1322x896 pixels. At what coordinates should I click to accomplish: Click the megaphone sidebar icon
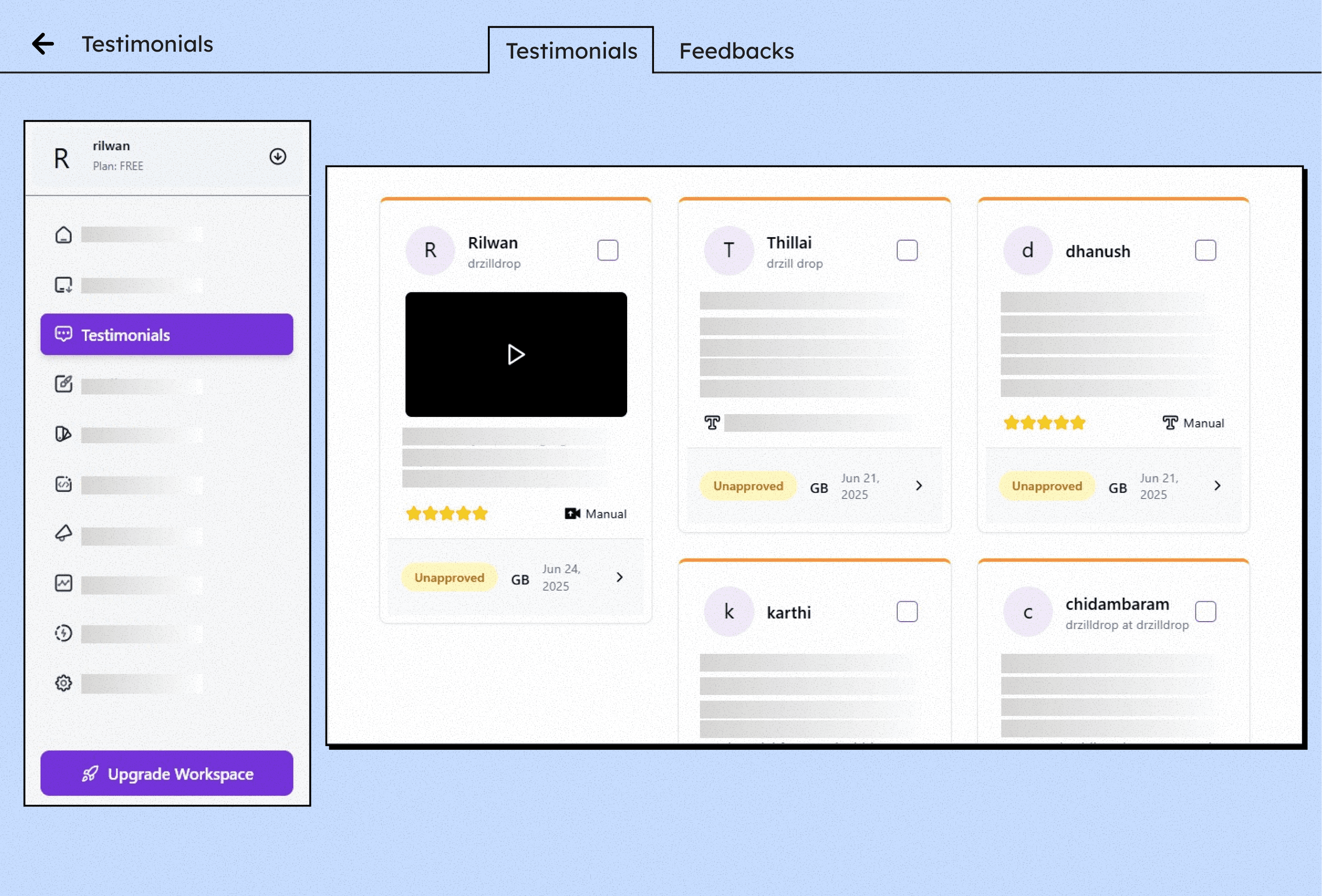pos(63,533)
